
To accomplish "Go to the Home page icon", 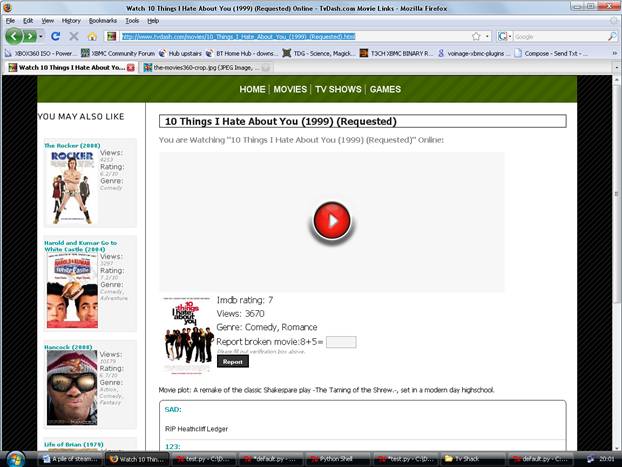I will coord(92,37).
